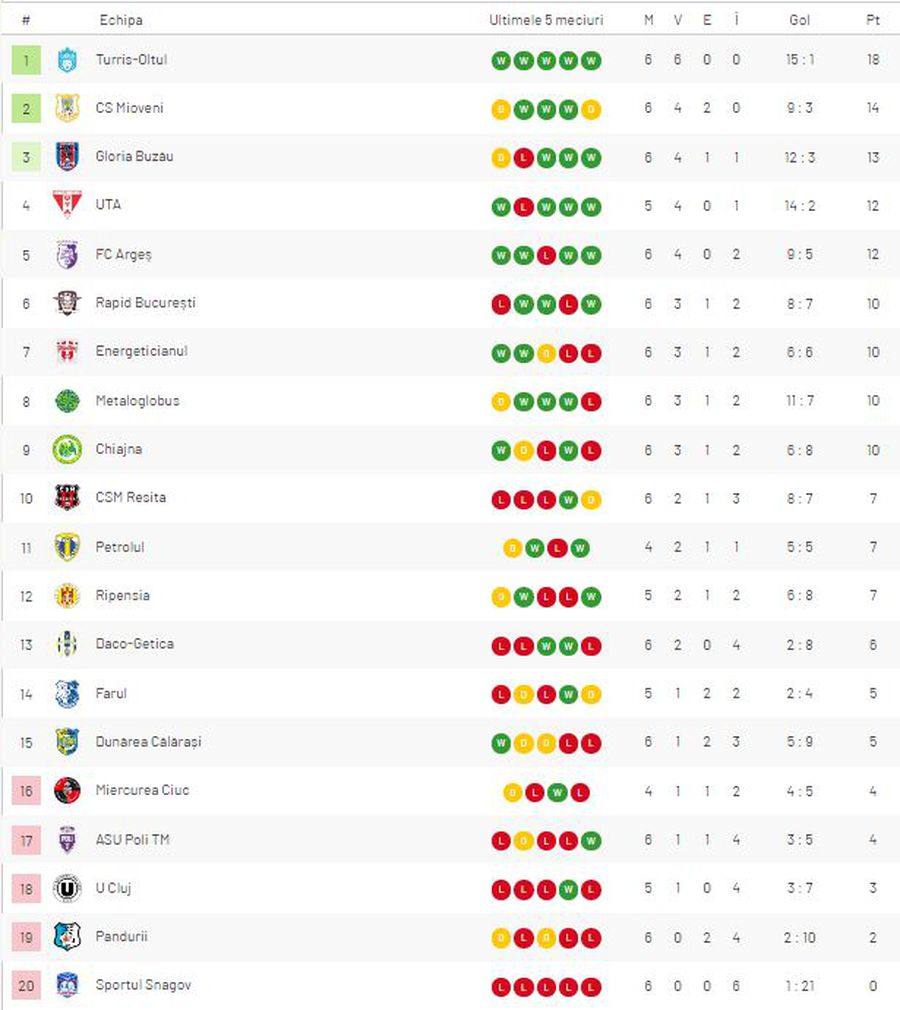Click the Pandurii team crest
Screen dimensions: 900x1010
pos(67,937)
